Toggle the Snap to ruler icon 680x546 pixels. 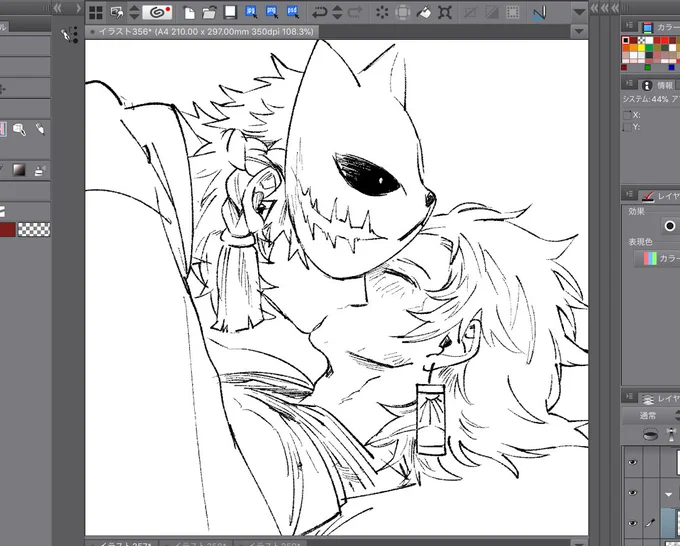pyautogui.click(x=539, y=13)
